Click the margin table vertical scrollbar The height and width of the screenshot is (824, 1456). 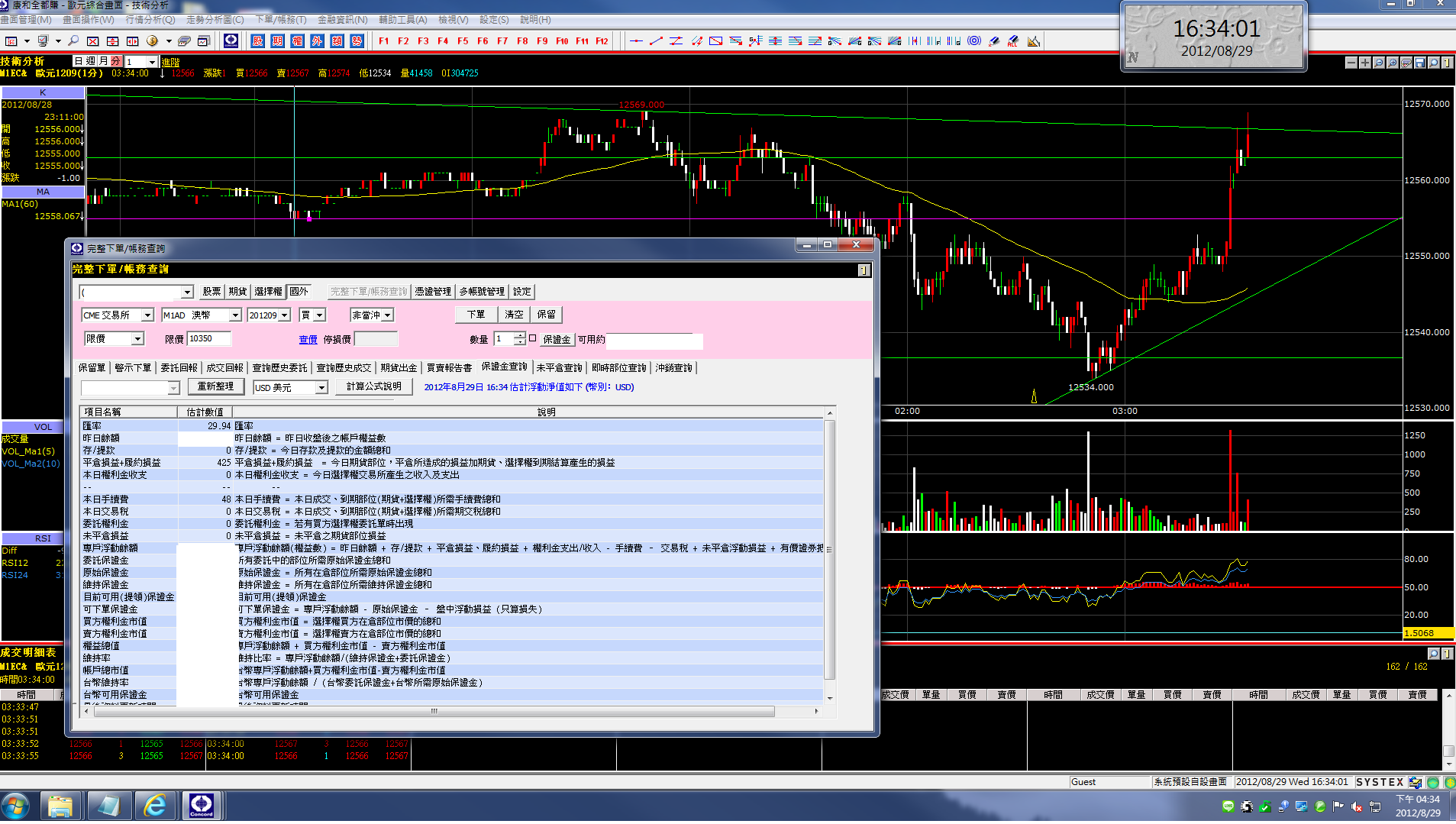point(830,550)
